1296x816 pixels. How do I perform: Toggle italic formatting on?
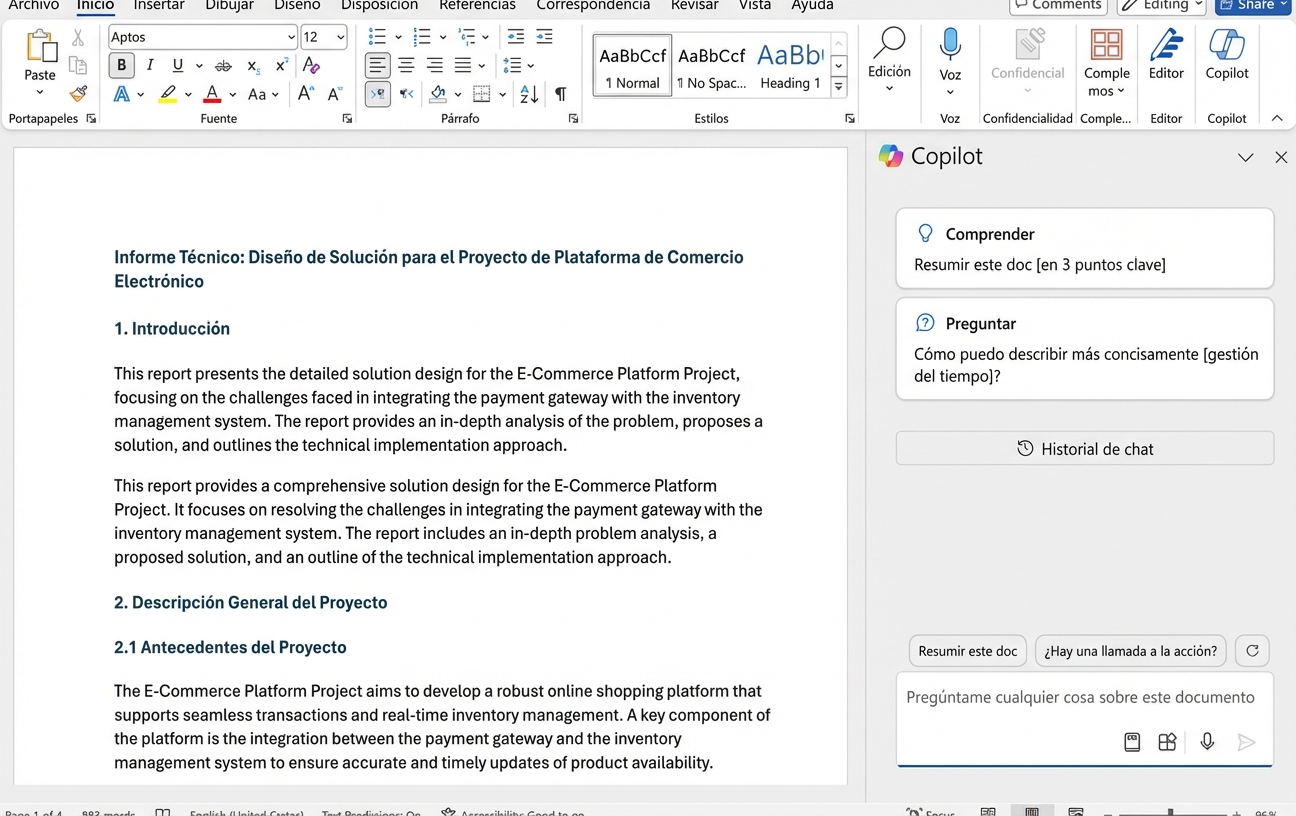tap(151, 65)
